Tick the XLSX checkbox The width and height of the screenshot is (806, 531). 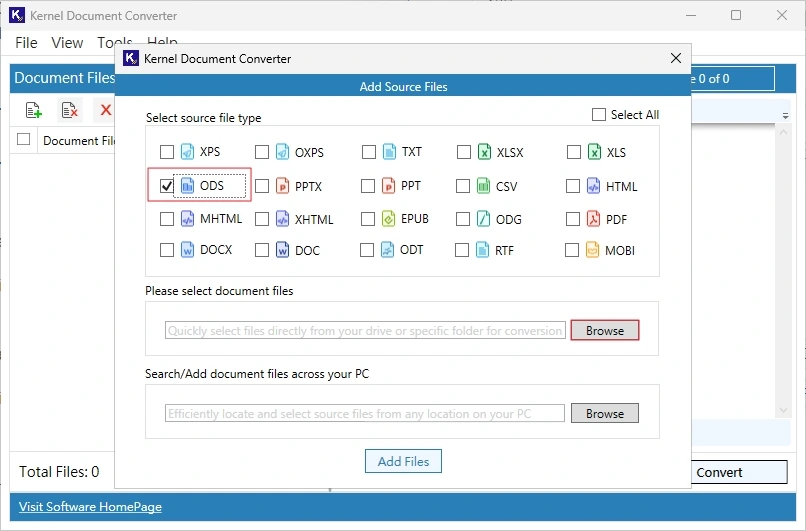(464, 152)
